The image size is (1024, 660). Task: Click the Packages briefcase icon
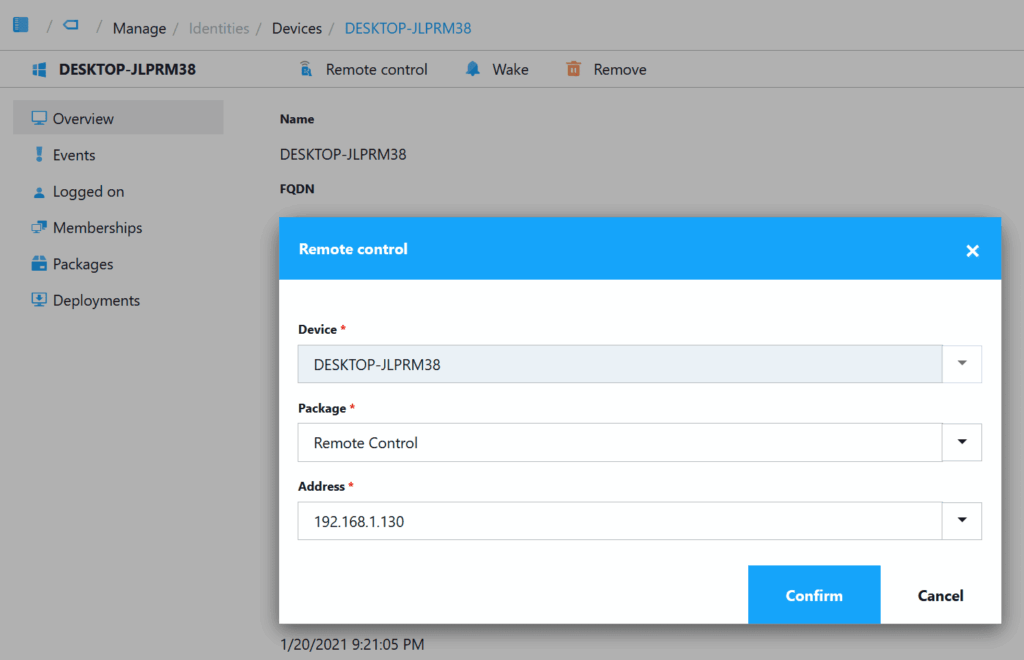39,264
